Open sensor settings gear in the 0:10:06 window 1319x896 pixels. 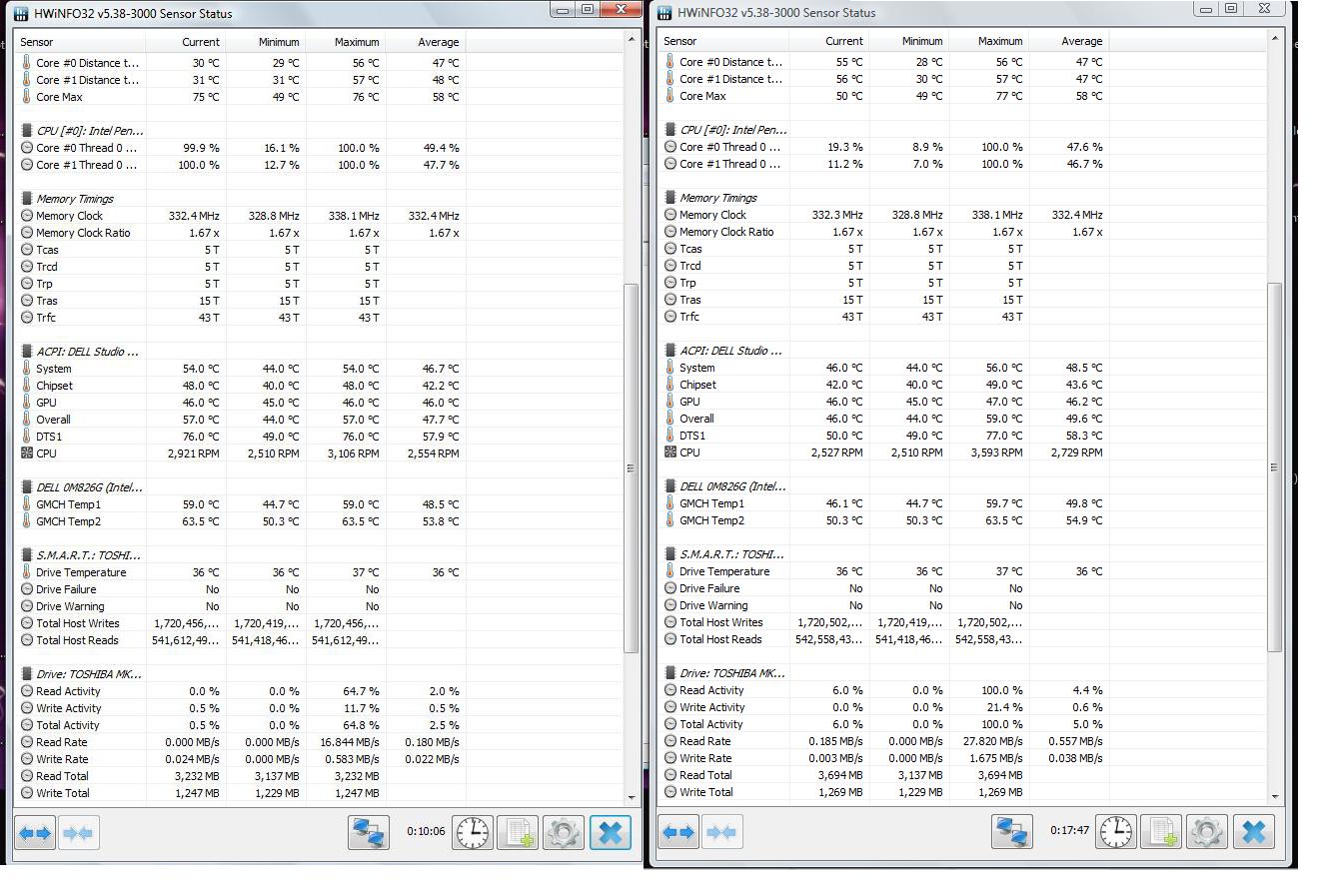pos(564,832)
